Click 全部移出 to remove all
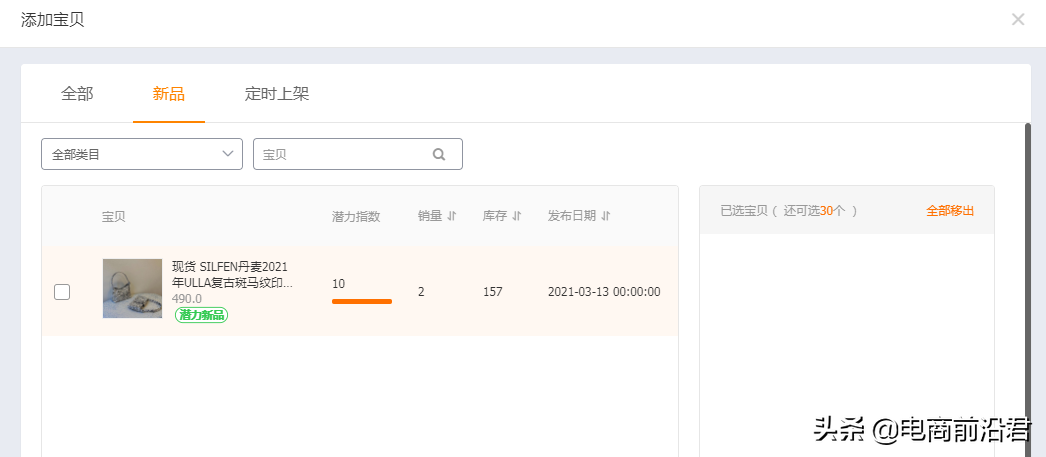Screen dimensions: 1046x457 tap(950, 211)
